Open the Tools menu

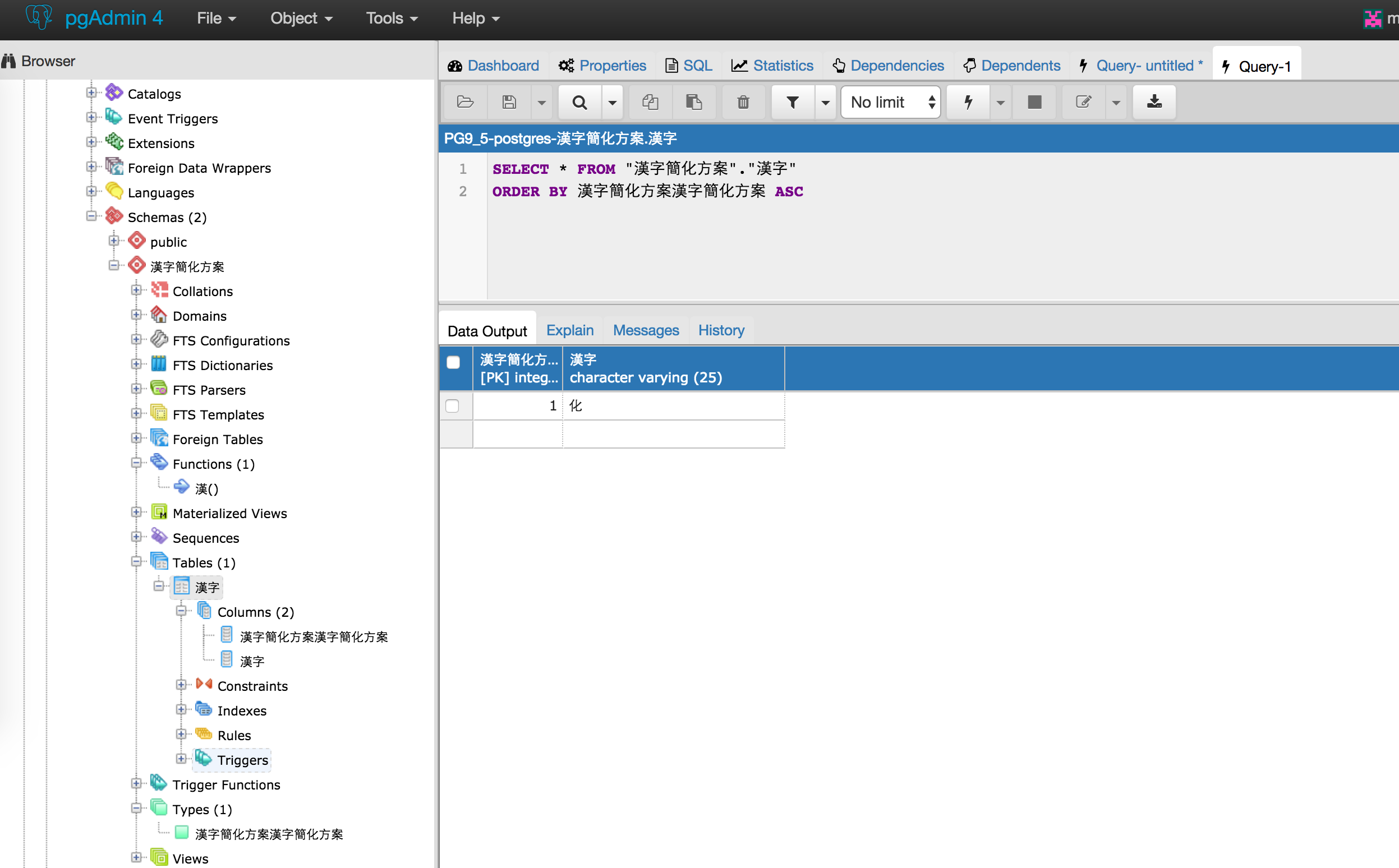391,19
